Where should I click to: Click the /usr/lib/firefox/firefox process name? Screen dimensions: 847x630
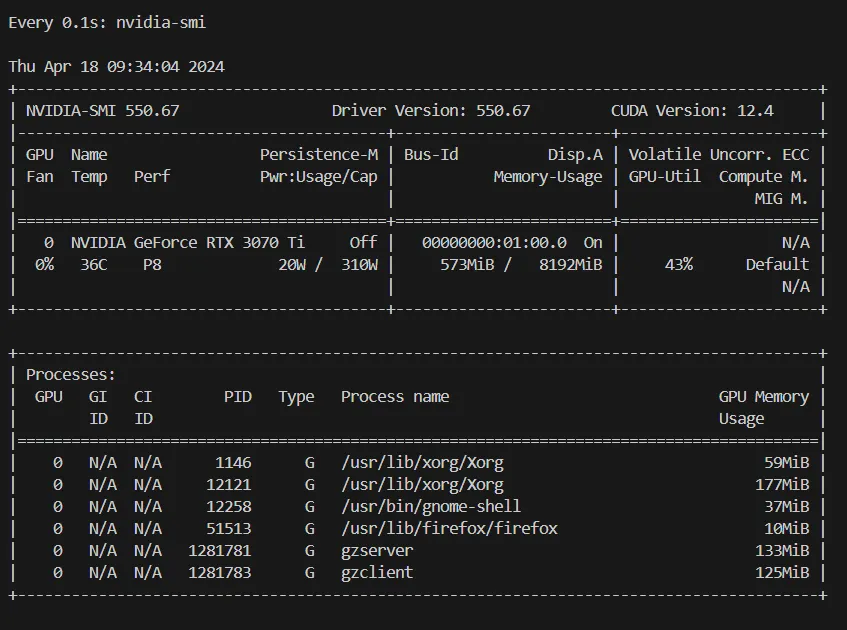pyautogui.click(x=449, y=528)
